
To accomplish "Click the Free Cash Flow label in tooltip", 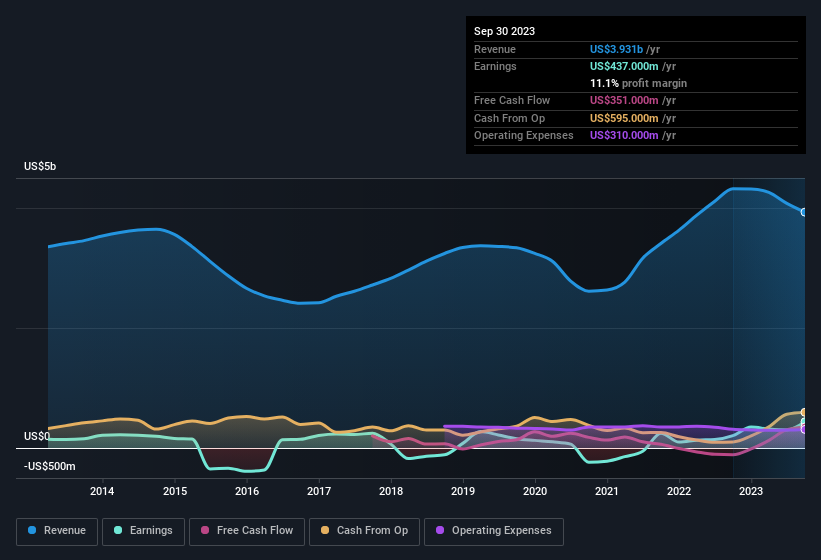I will point(512,100).
